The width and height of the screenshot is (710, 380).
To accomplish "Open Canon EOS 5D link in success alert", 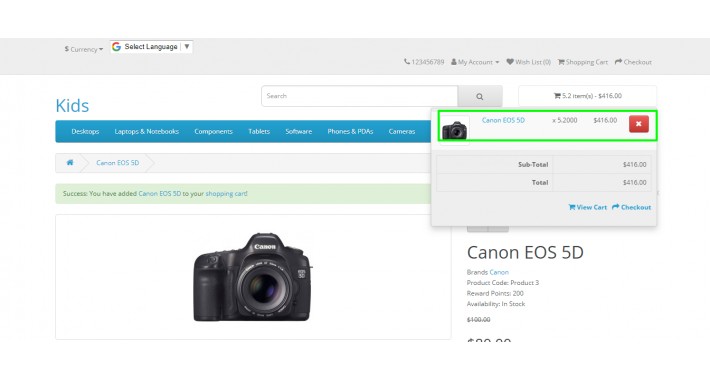I will pos(159,193).
